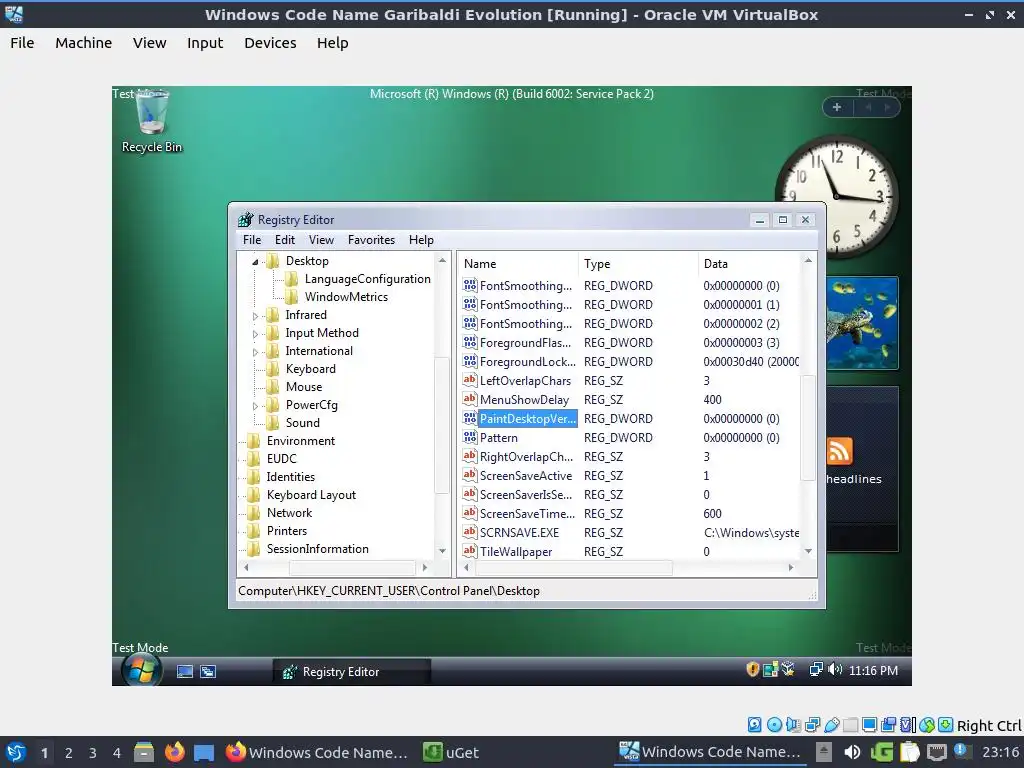This screenshot has height=768, width=1024.
Task: Switch to host workspace 4
Action: point(117,753)
